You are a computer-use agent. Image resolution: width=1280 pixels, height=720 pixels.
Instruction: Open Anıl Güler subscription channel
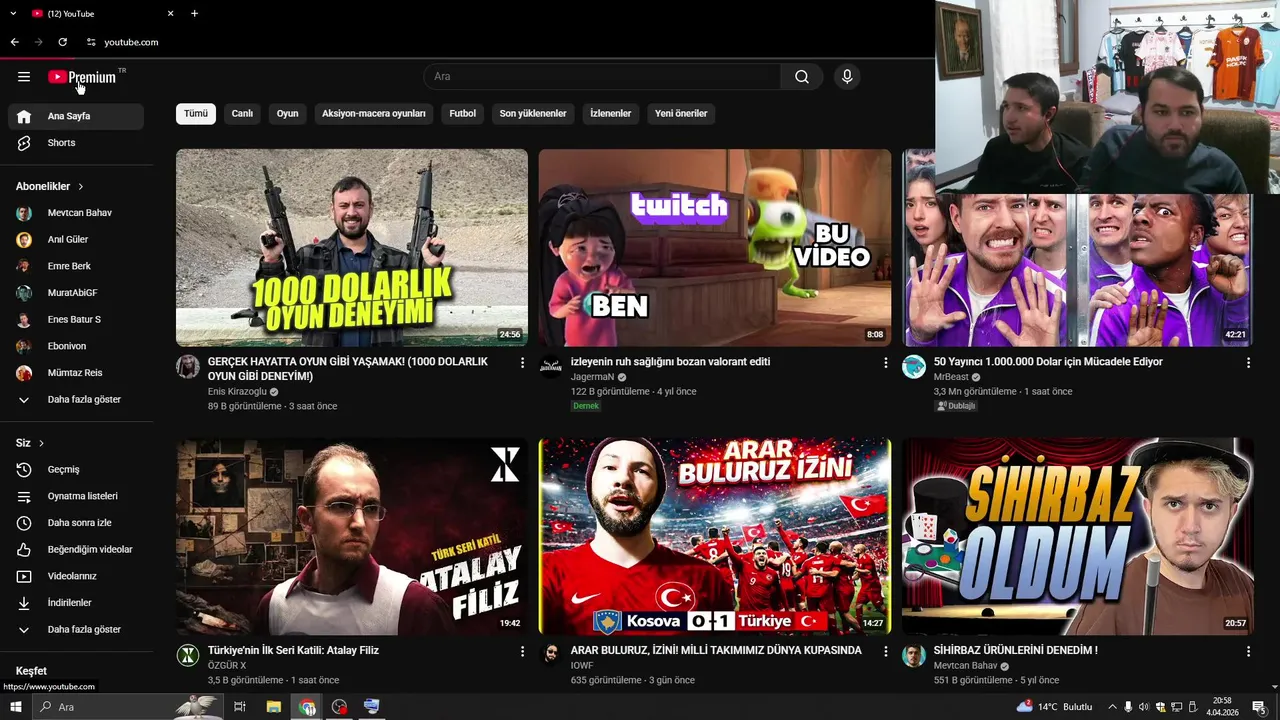76,240
